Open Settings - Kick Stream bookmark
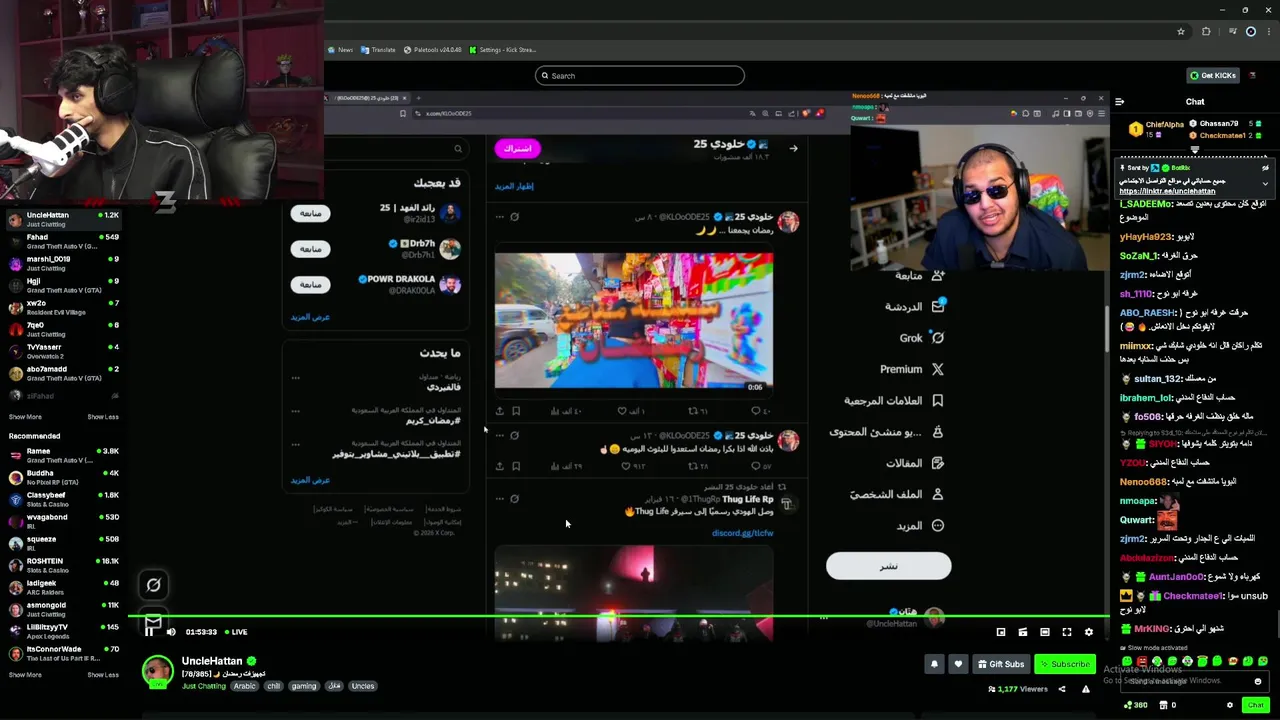1280x720 pixels. click(x=503, y=49)
